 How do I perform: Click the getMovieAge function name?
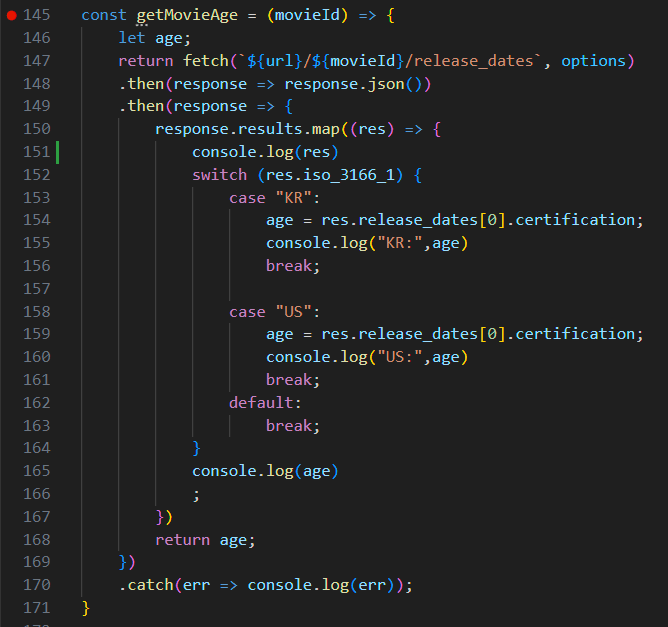[187, 16]
